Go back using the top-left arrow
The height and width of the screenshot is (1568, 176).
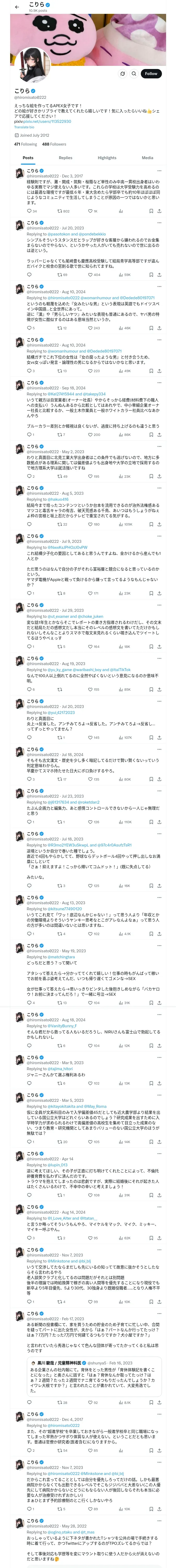17,7
